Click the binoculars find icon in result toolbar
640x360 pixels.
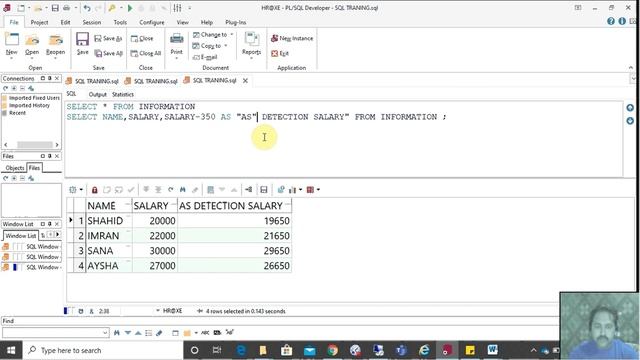[x=182, y=190]
